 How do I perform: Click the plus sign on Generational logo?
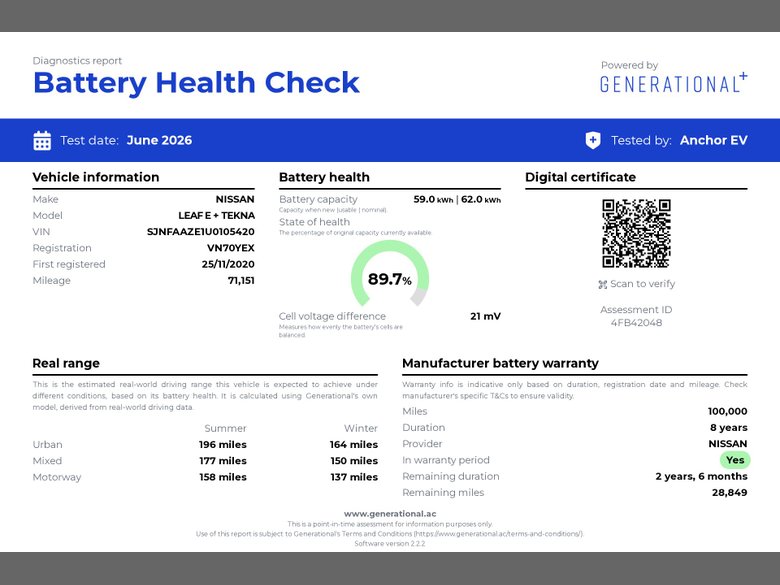click(743, 76)
